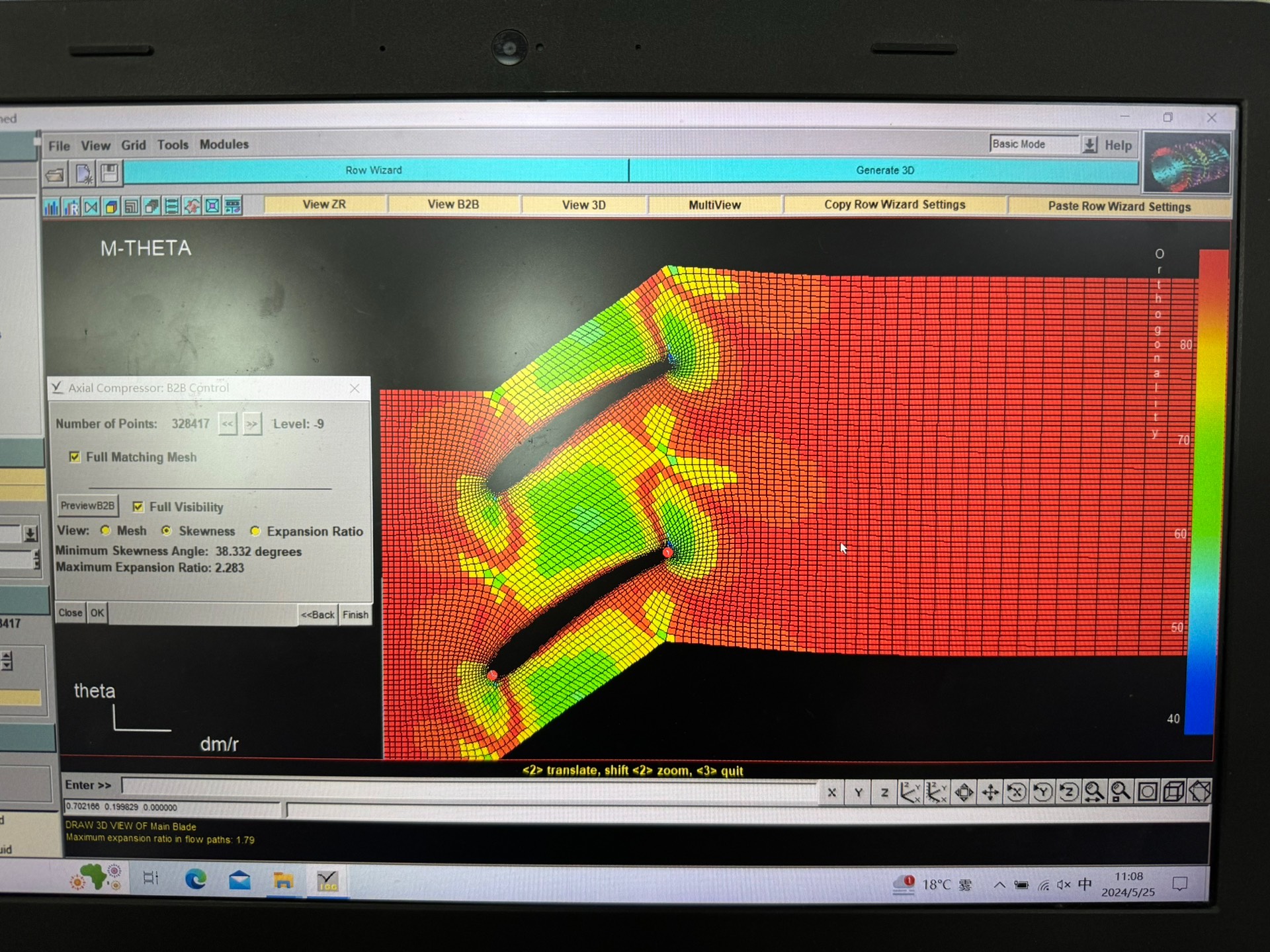This screenshot has width=1270, height=952.
Task: Select the Mesh view radio button
Action: tap(106, 531)
